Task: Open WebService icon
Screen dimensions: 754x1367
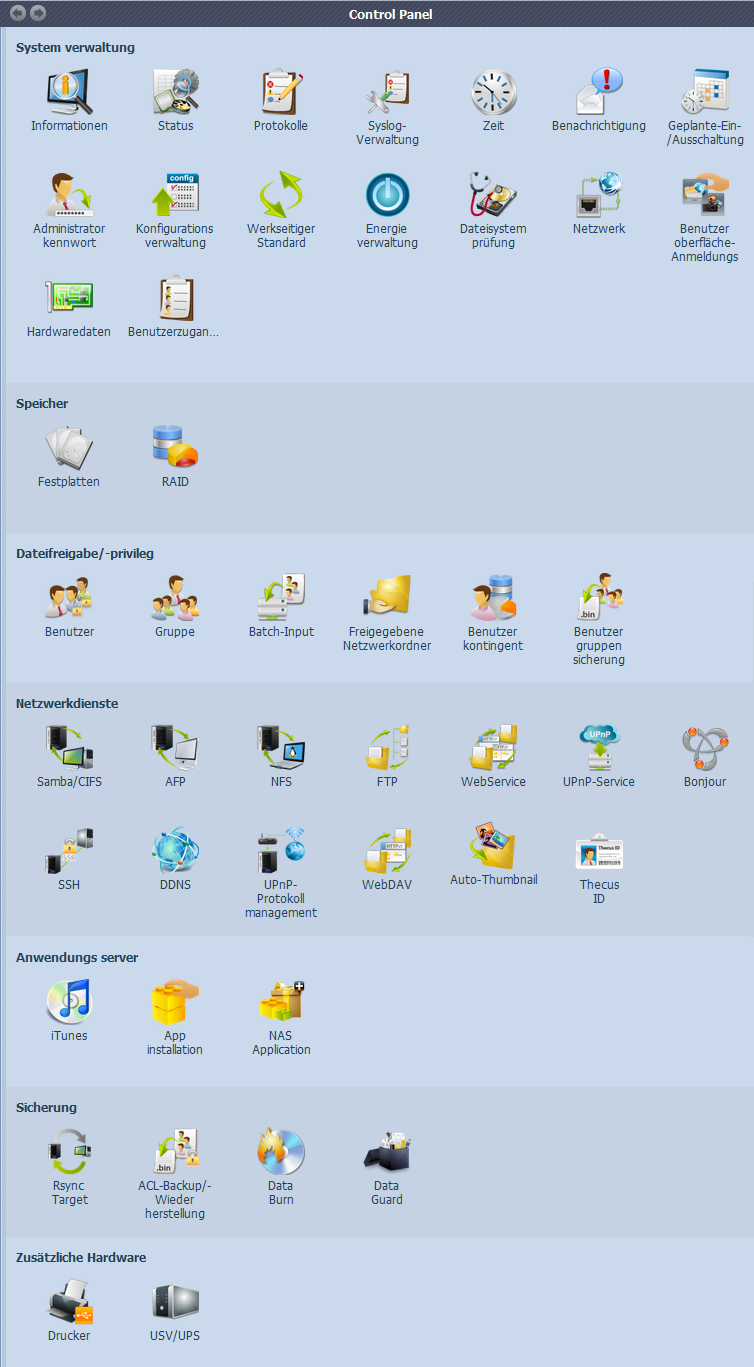Action: 494,749
